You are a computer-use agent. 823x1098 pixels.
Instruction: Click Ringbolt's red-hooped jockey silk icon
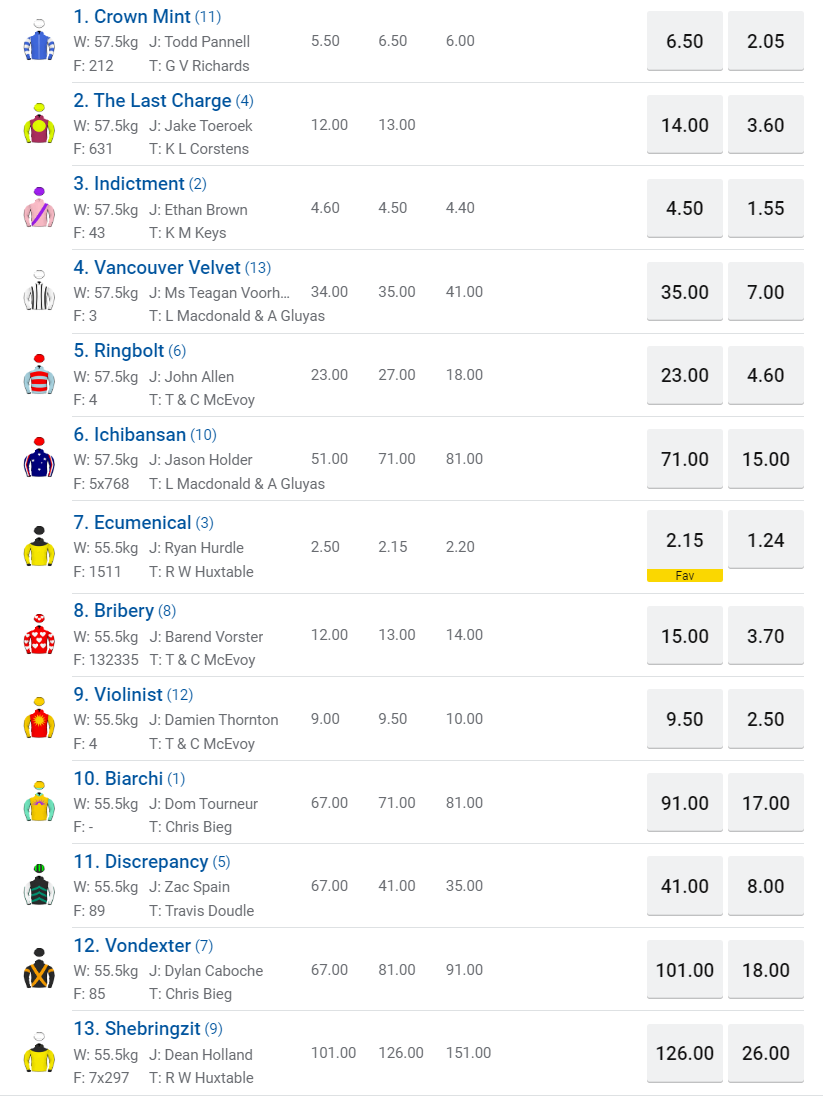point(39,375)
